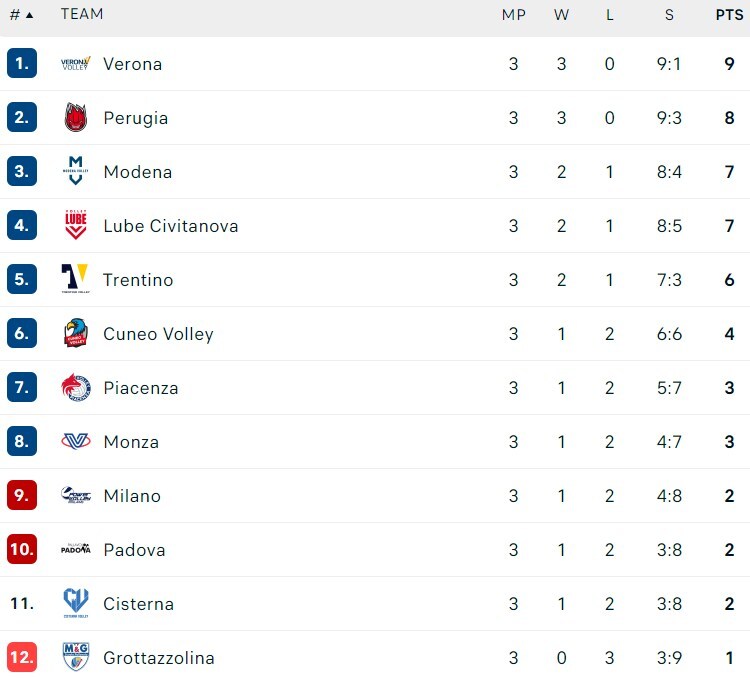Click the Cuneo Volley logo
Screen dimensions: 750x678
(76, 334)
